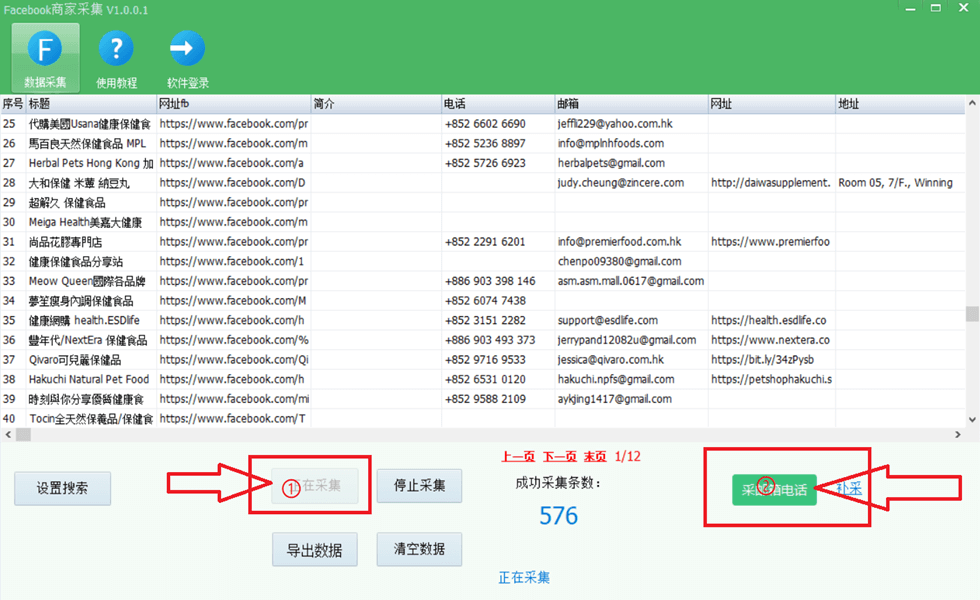Select row 32 健康保健食品分享站

[482, 261]
